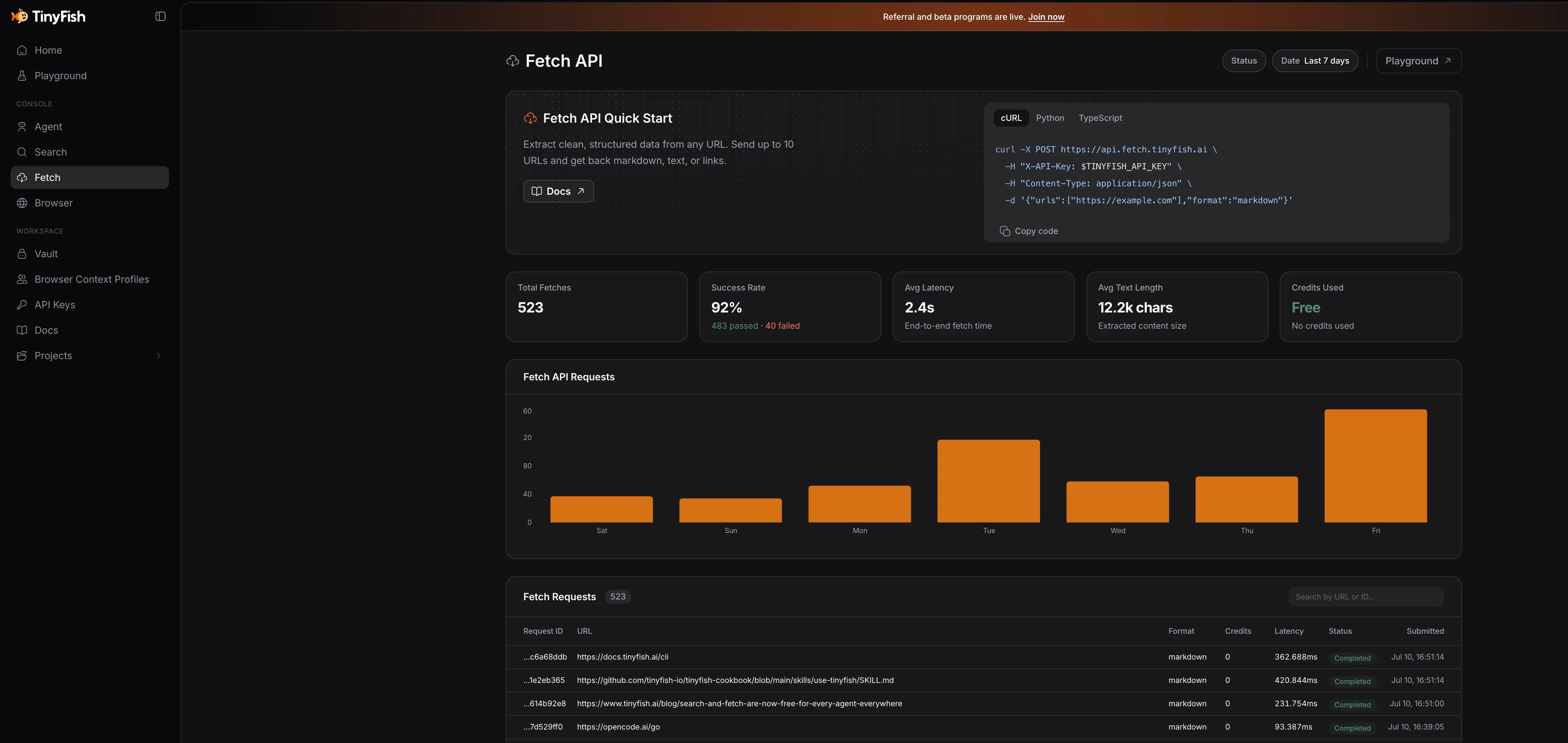Collapse the sidebar with the panel toggle icon
Screen dimensions: 1568x743
(x=161, y=16)
